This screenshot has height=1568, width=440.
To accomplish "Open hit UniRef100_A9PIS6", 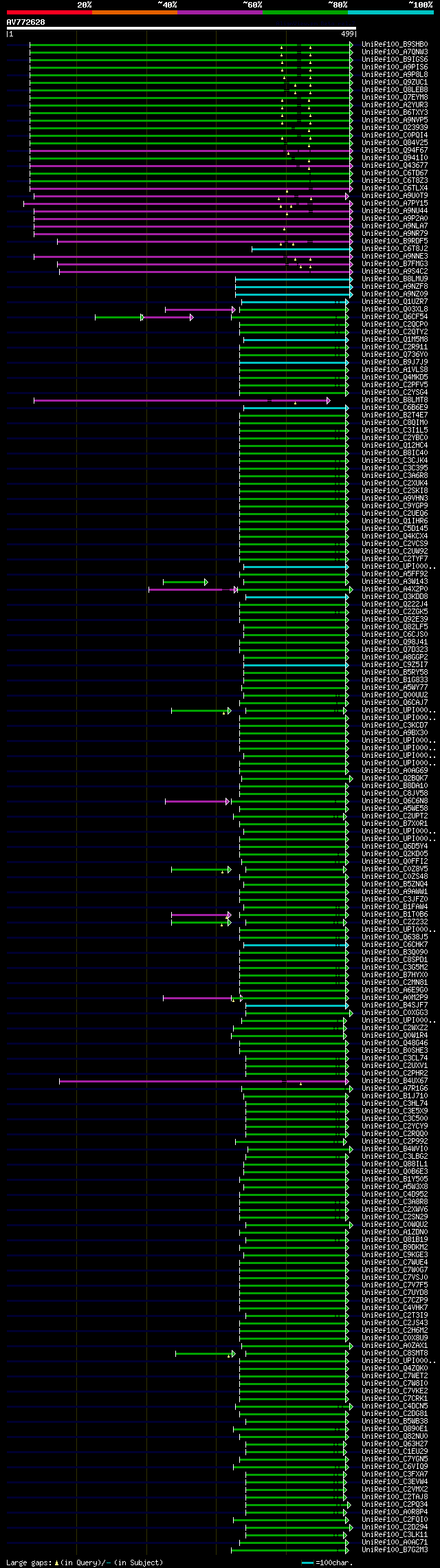I will pyautogui.click(x=395, y=67).
